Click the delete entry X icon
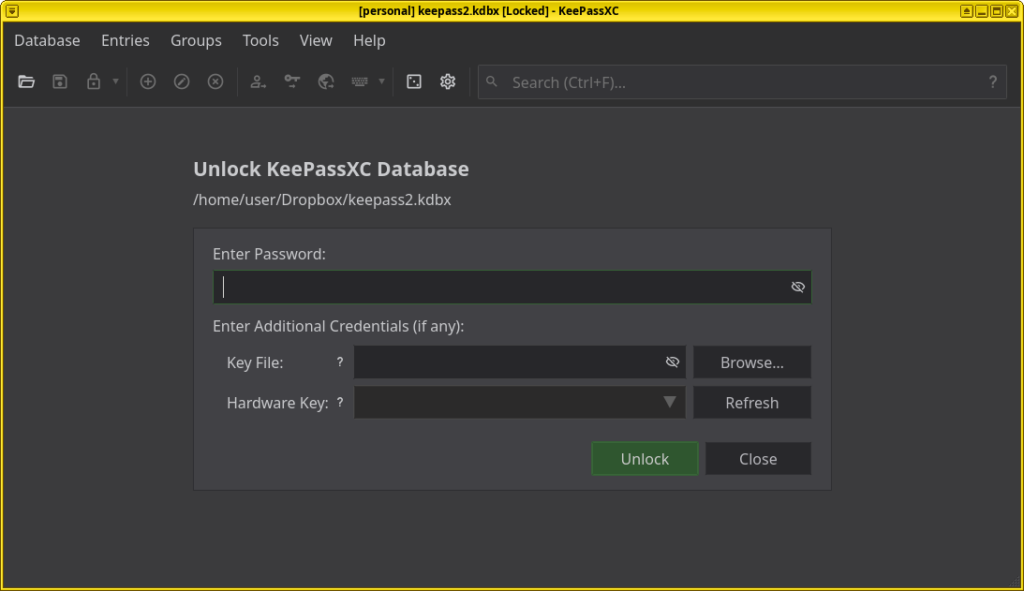1024x591 pixels. pyautogui.click(x=216, y=82)
